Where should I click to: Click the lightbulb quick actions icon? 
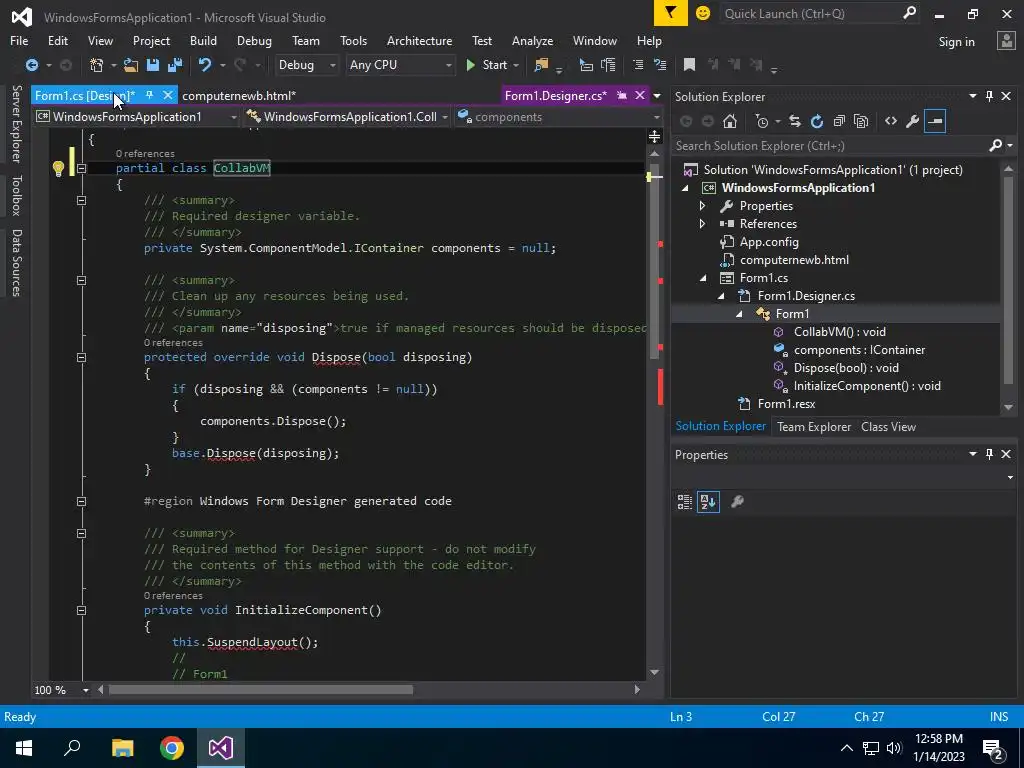(x=58, y=168)
